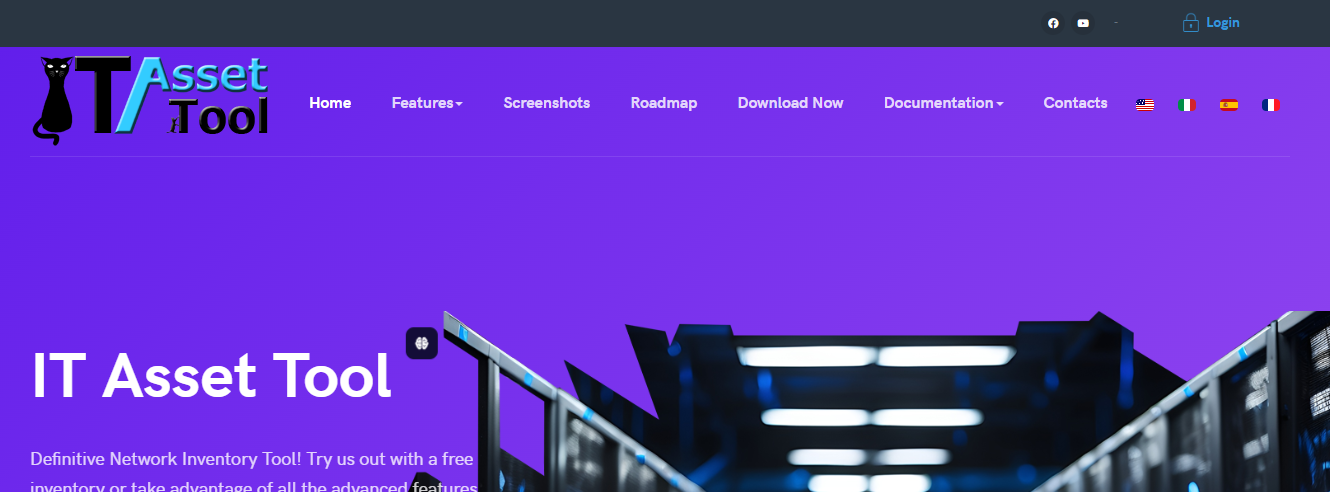The image size is (1330, 492).
Task: Open the Screenshots page
Action: (547, 103)
